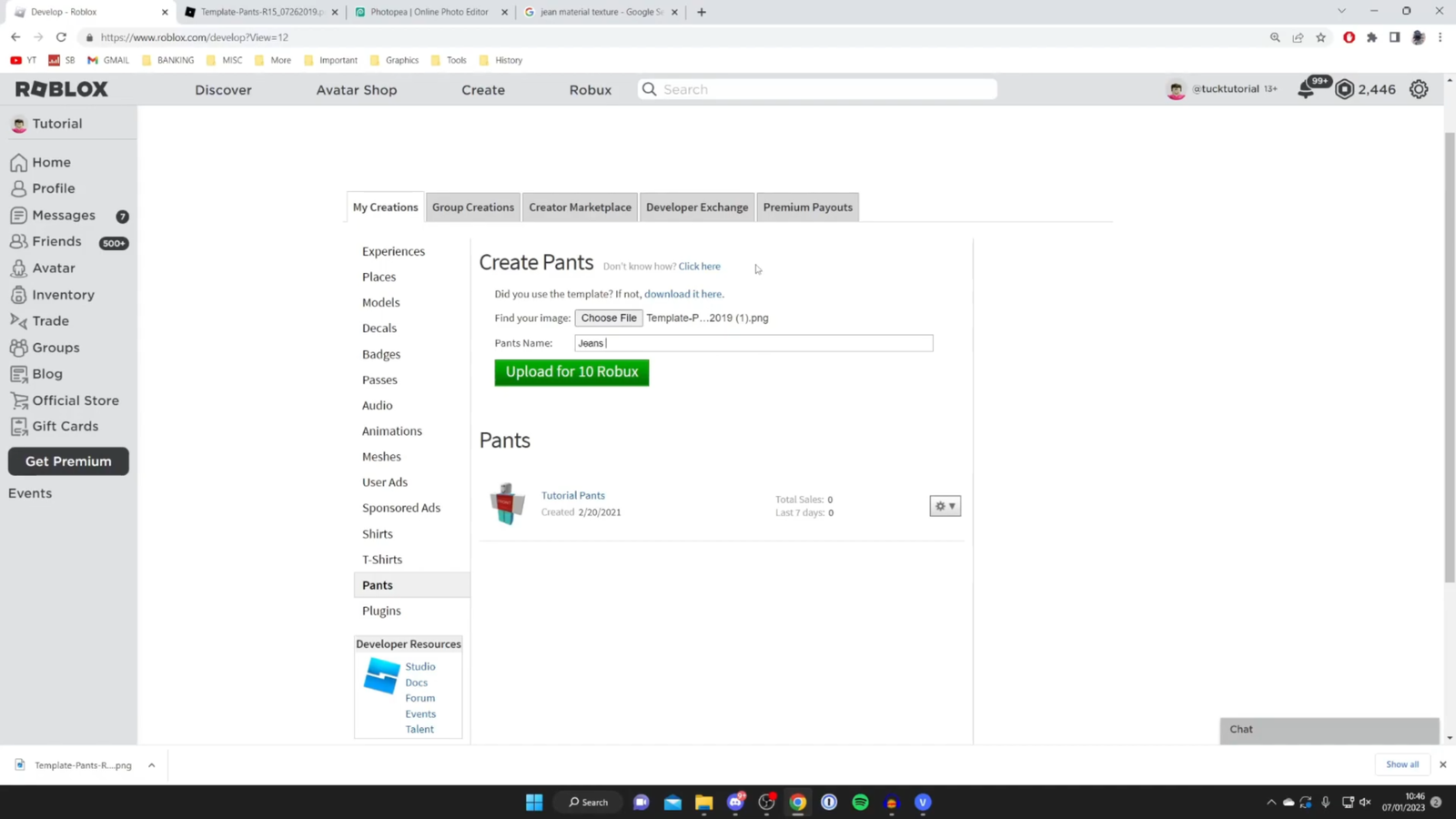The width and height of the screenshot is (1456, 819).
Task: Click the download it here link
Action: tap(682, 294)
